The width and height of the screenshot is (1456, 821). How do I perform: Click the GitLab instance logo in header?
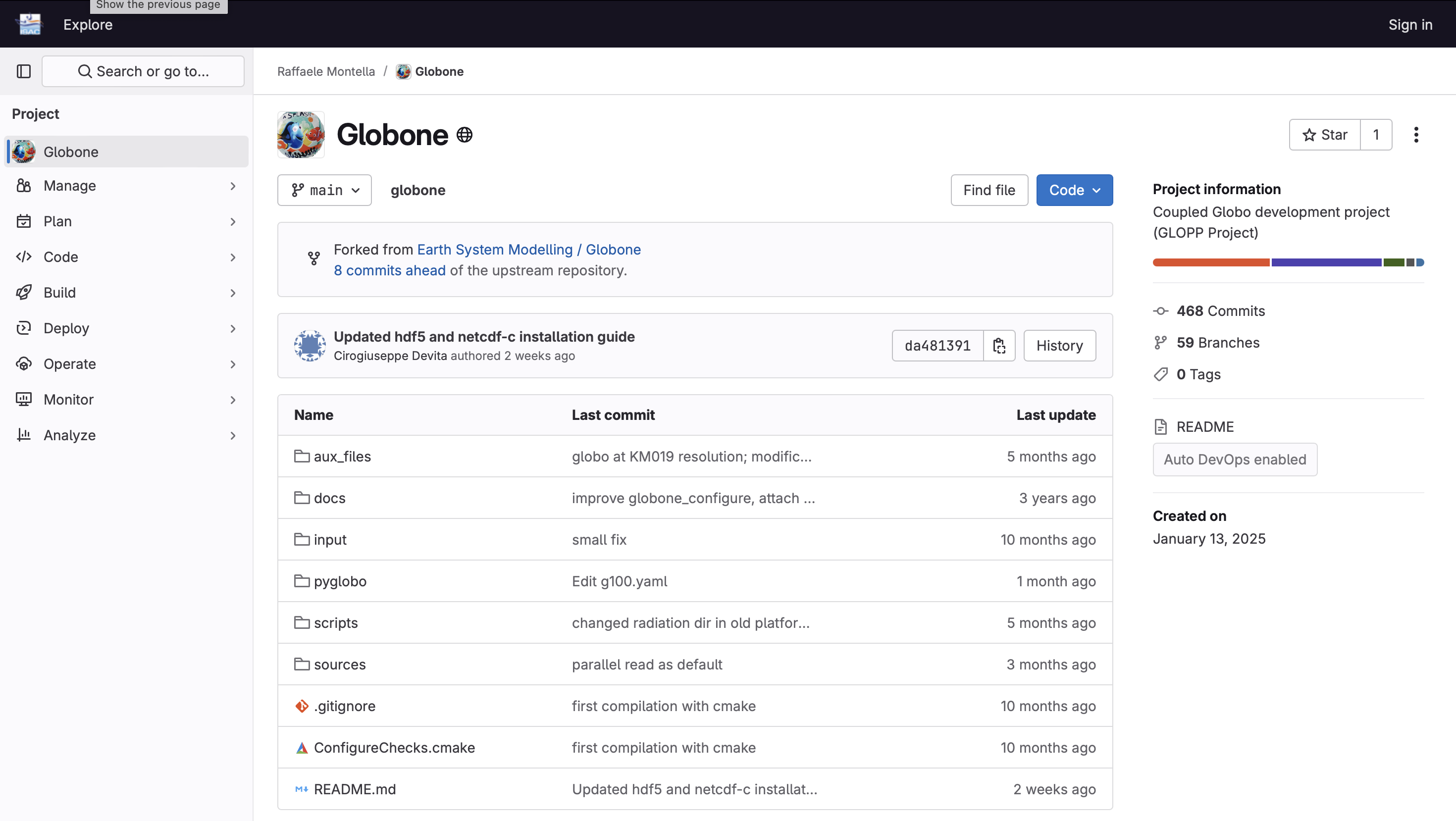(30, 24)
